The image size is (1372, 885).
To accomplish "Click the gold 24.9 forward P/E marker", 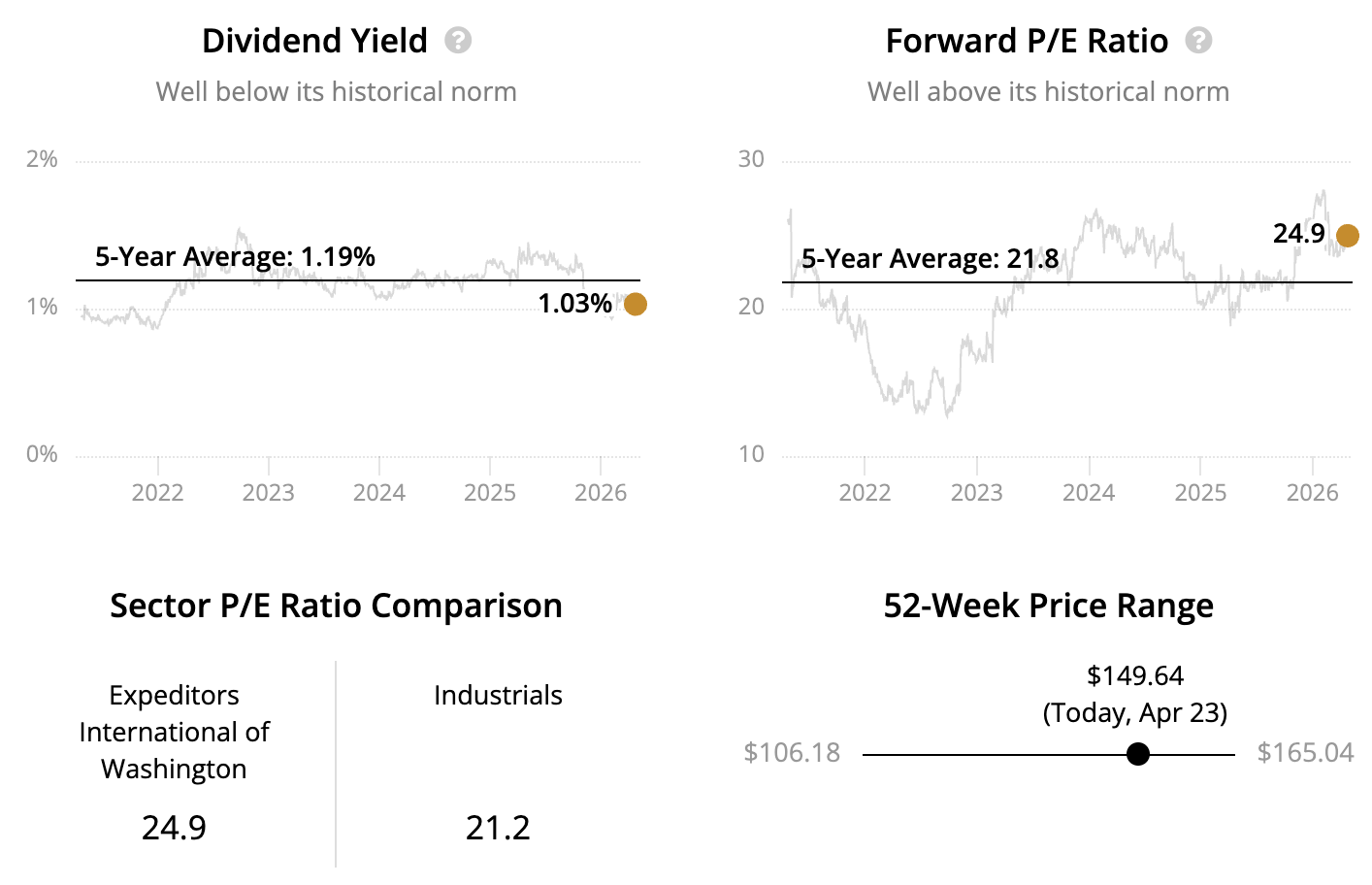I will click(1348, 236).
